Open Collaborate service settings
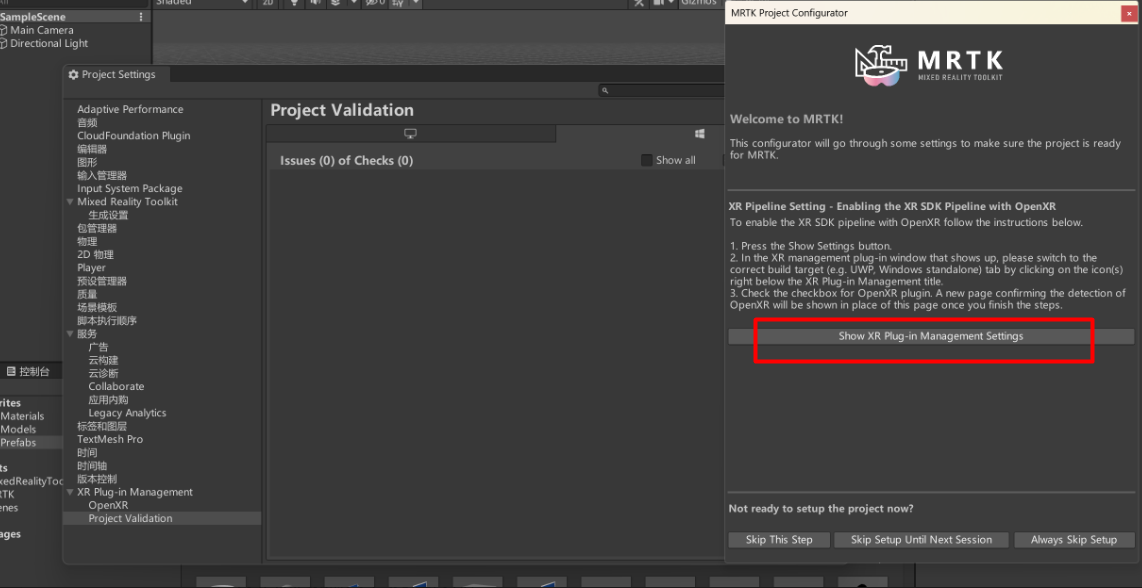The height and width of the screenshot is (588, 1142). pyautogui.click(x=117, y=386)
